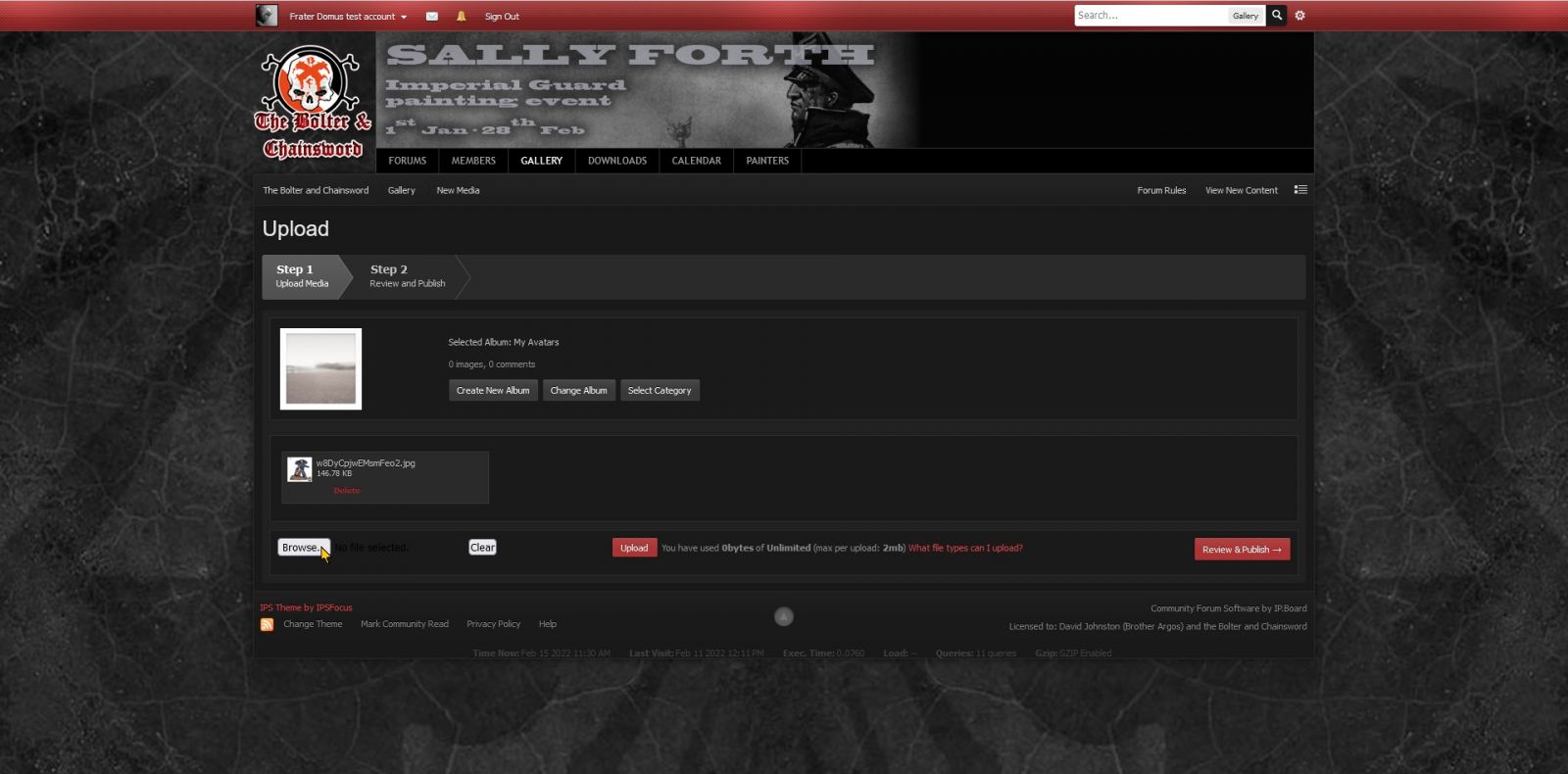Viewport: 1568px width, 774px height.
Task: Go to the Downloads tab
Action: click(617, 161)
